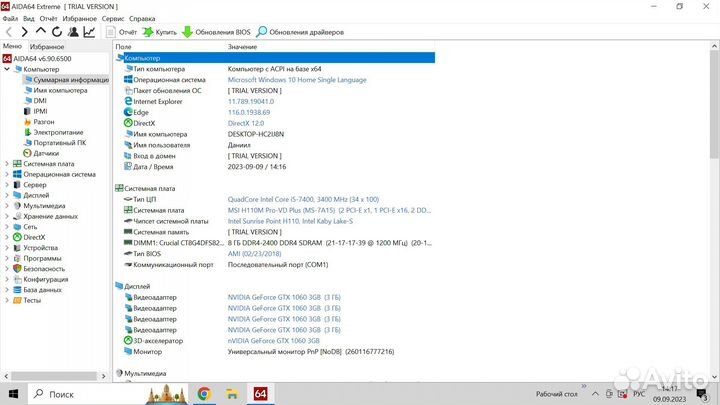This screenshot has width=720, height=405.
Task: Expand the Сервер tree node
Action: pos(7,185)
